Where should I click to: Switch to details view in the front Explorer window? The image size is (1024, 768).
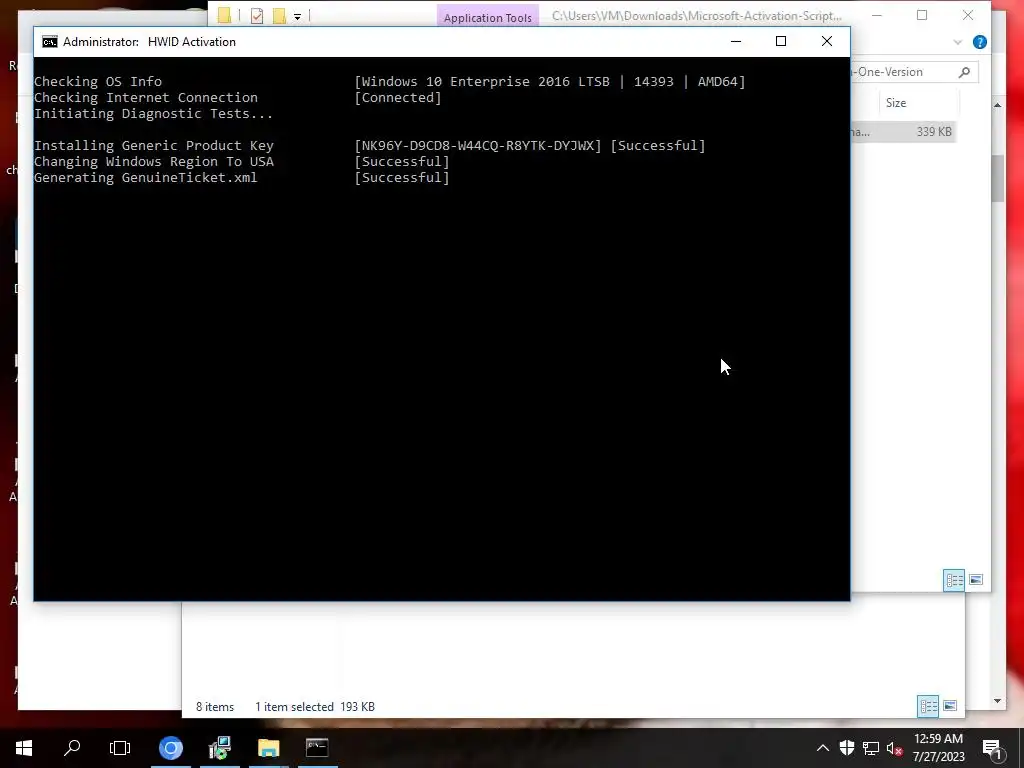955,580
